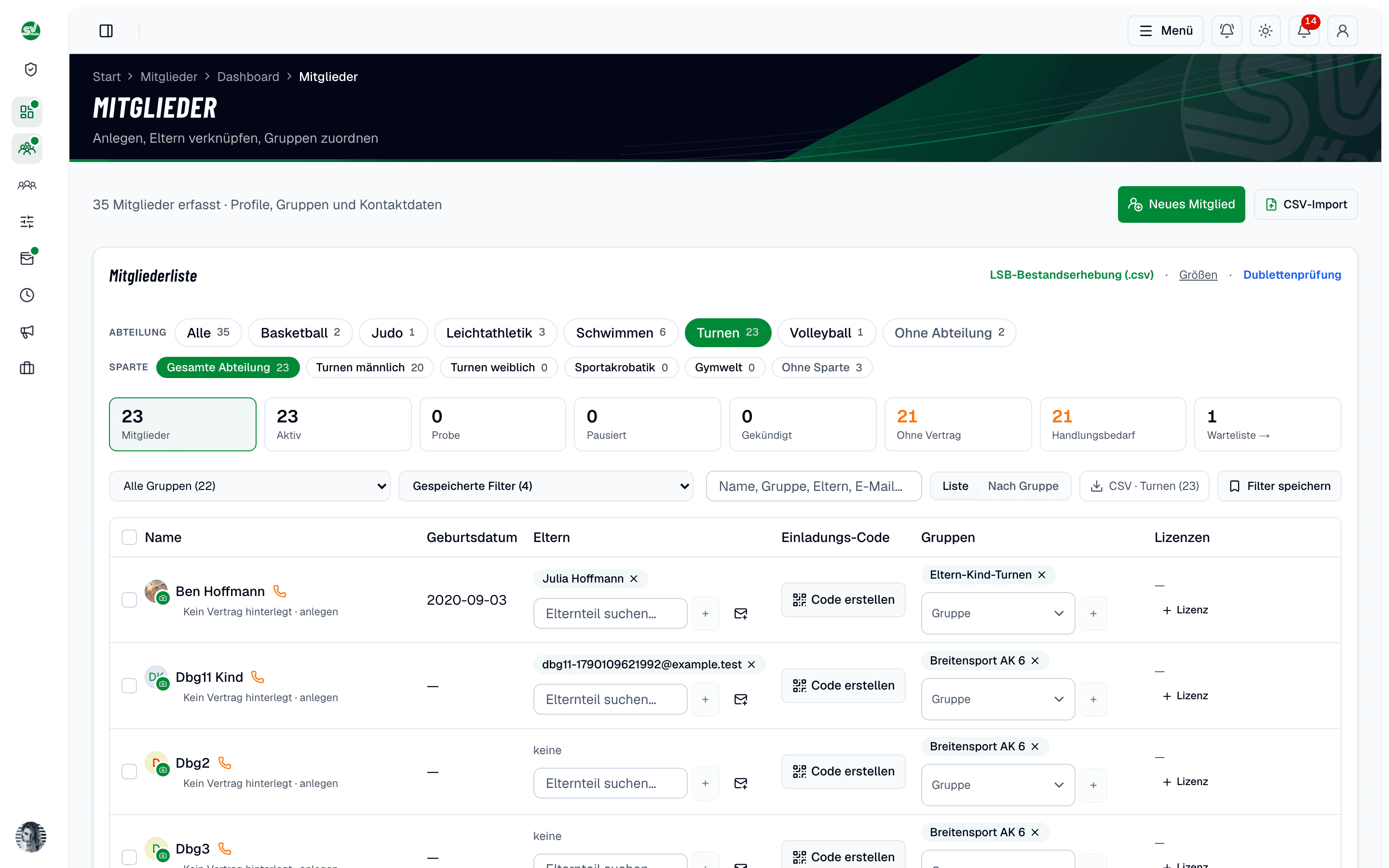Select Turnen männlich sparte
This screenshot has height=868, width=1389.
pos(369,367)
